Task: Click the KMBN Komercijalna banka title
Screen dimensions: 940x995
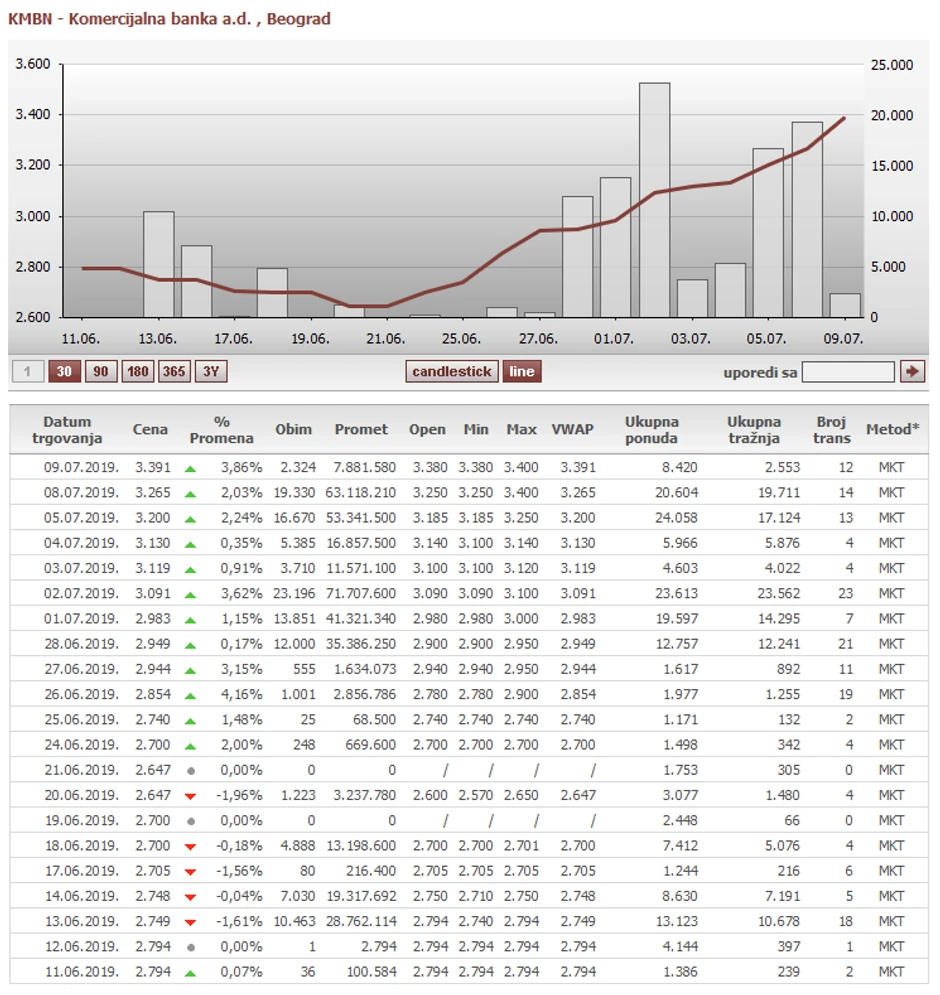Action: point(169,19)
